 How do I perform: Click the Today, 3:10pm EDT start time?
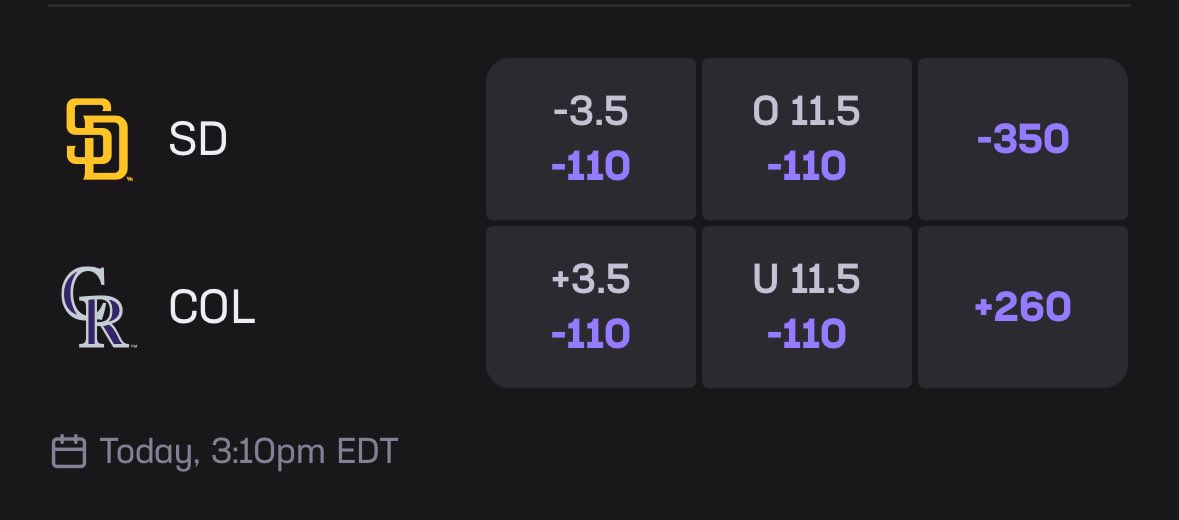[249, 452]
